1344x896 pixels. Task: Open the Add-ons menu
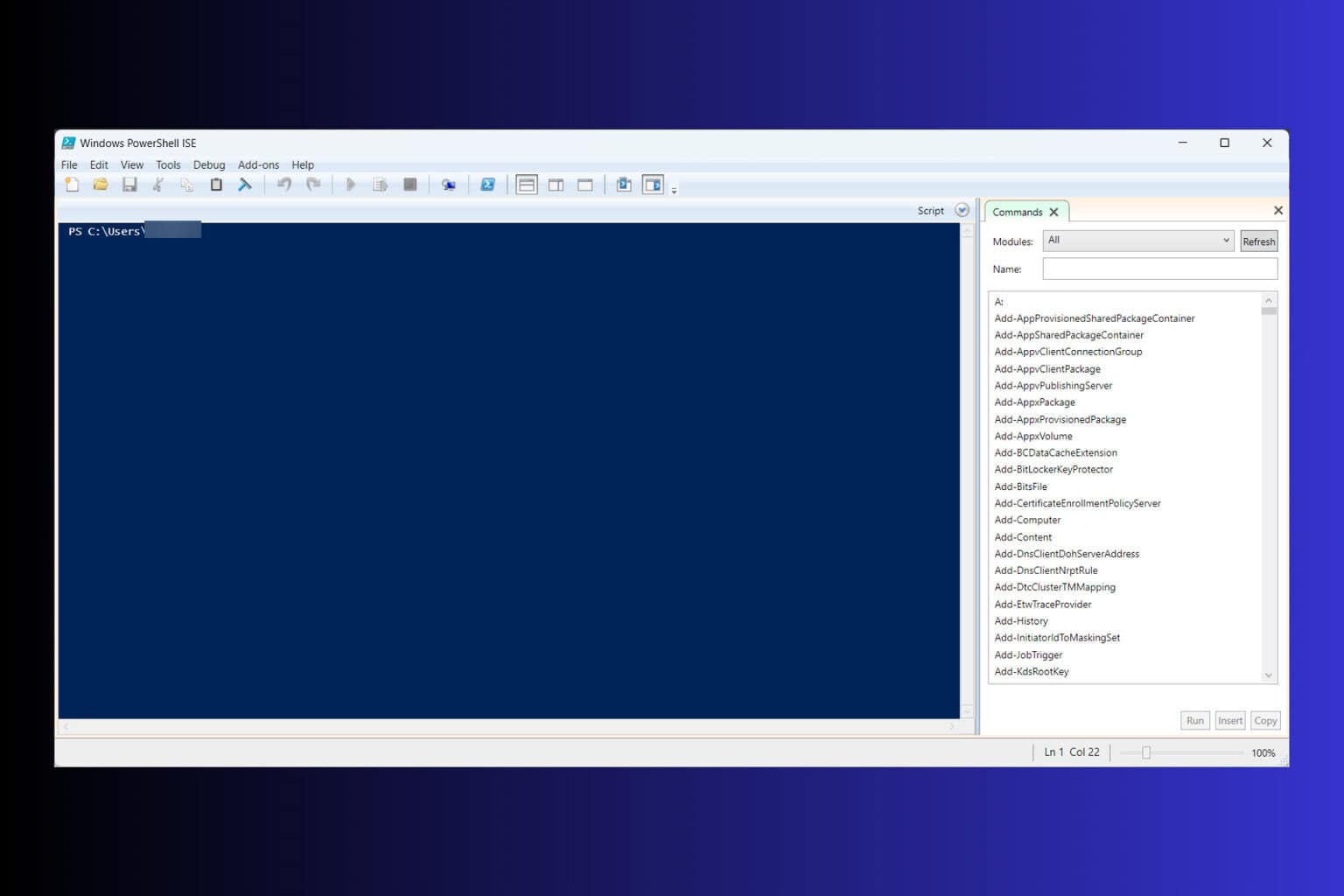click(x=258, y=164)
